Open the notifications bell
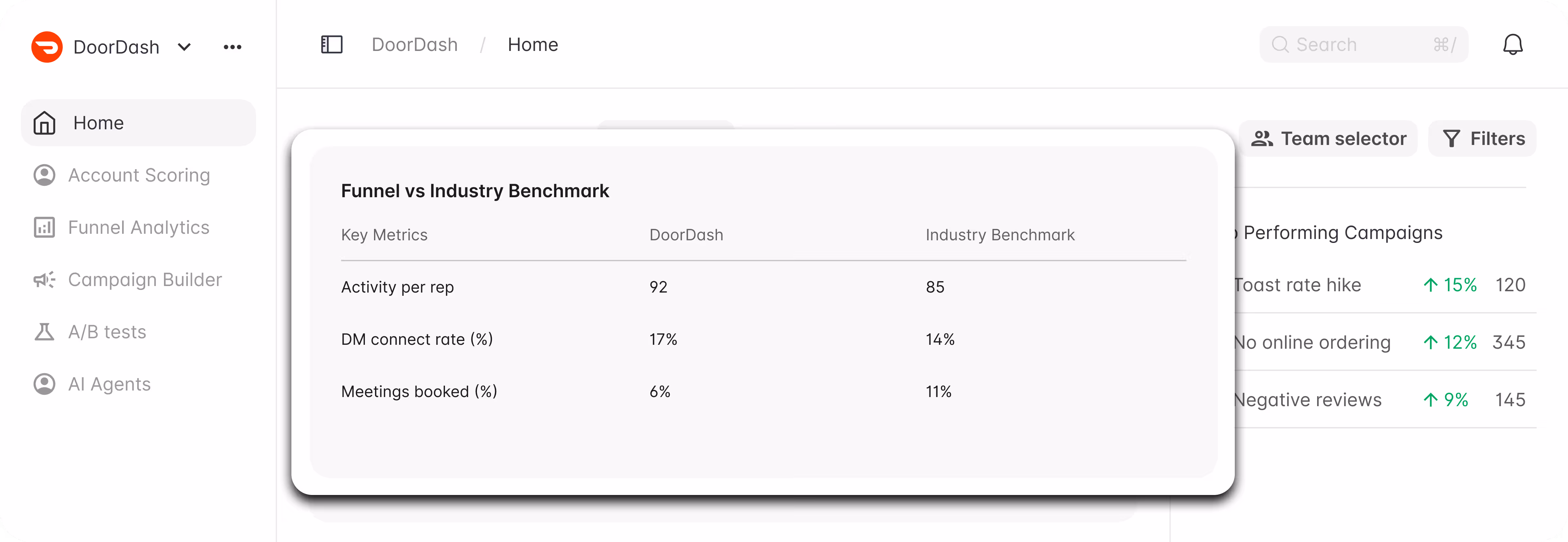1568x542 pixels. point(1512,44)
